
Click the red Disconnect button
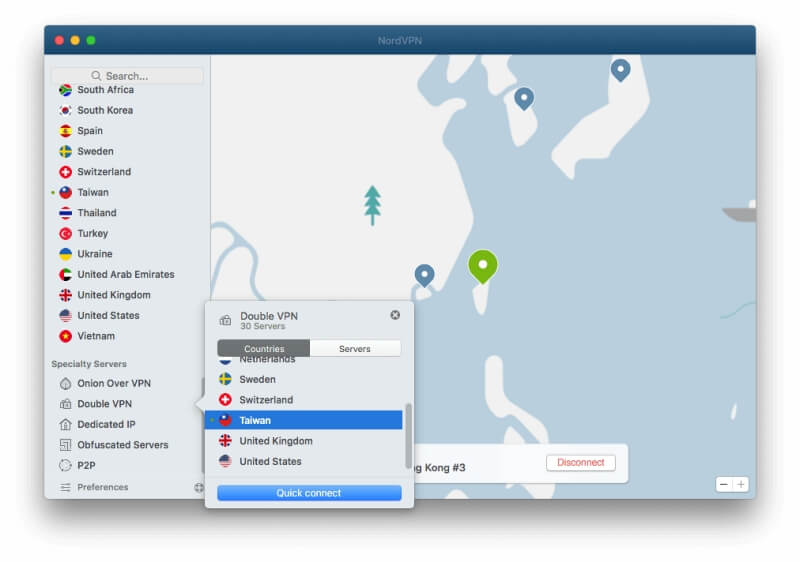[x=580, y=463]
